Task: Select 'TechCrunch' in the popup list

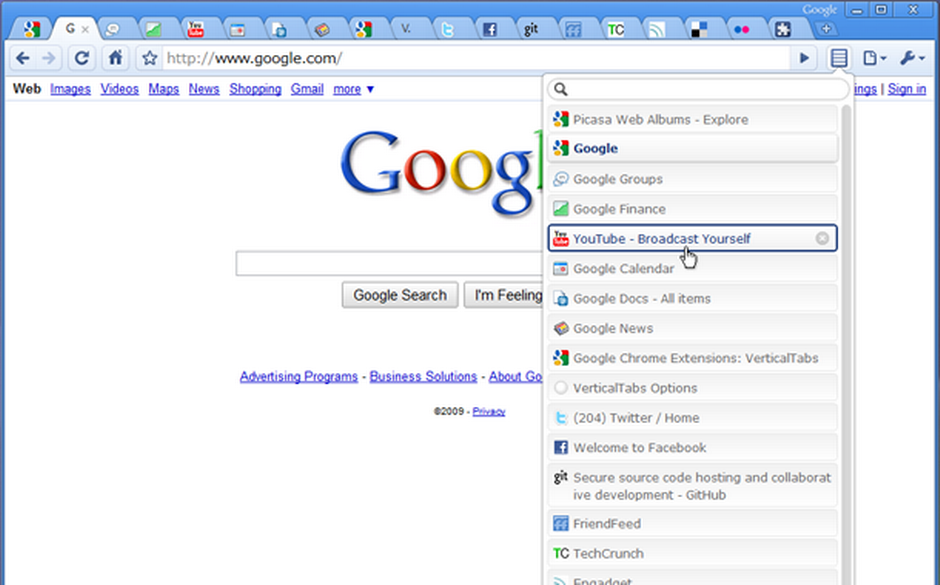Action: pos(692,553)
